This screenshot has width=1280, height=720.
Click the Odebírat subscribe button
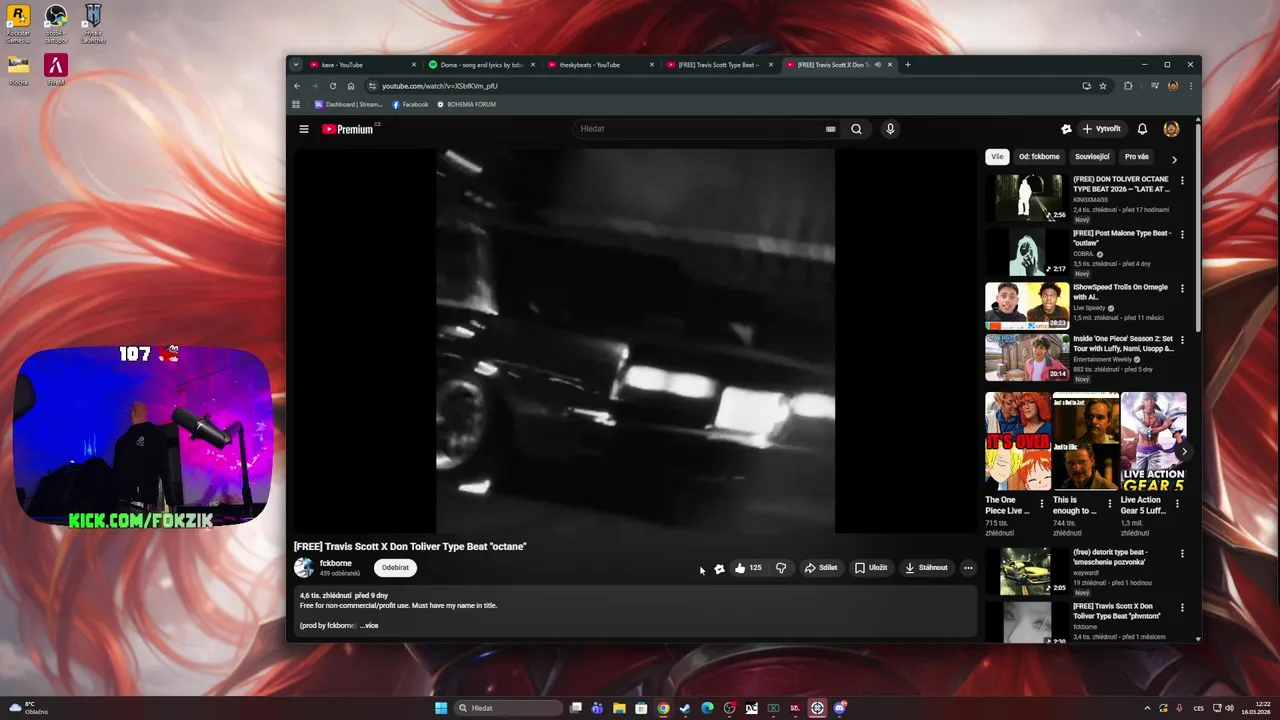click(395, 568)
